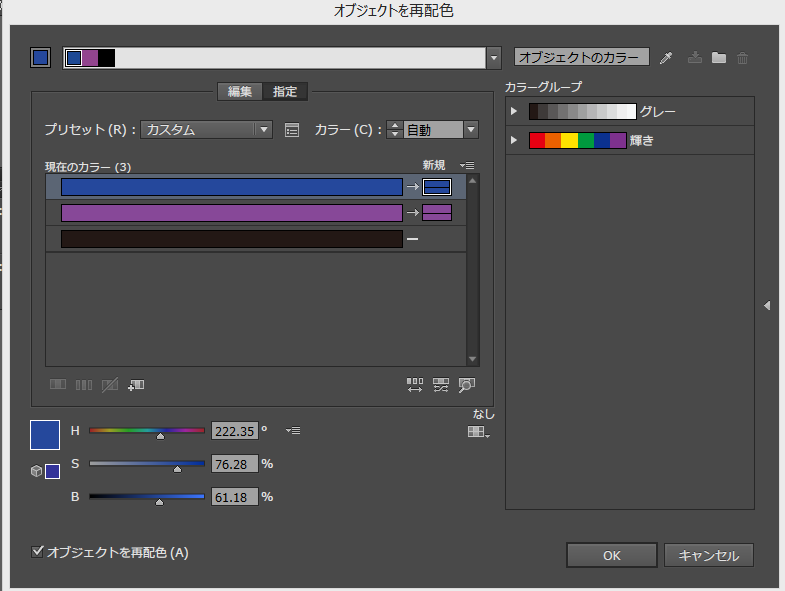The width and height of the screenshot is (785, 591).
Task: Click the 現在のカラー (3) header text
Action: click(x=88, y=167)
